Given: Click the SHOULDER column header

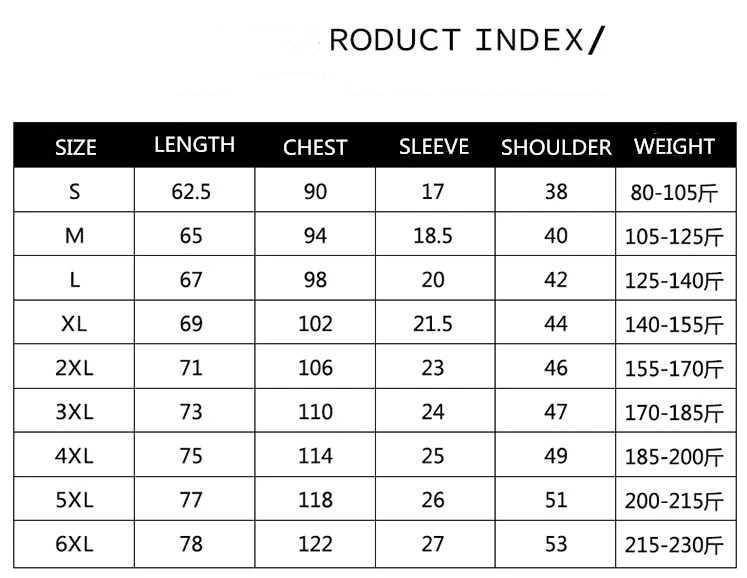Looking at the screenshot, I should [556, 147].
